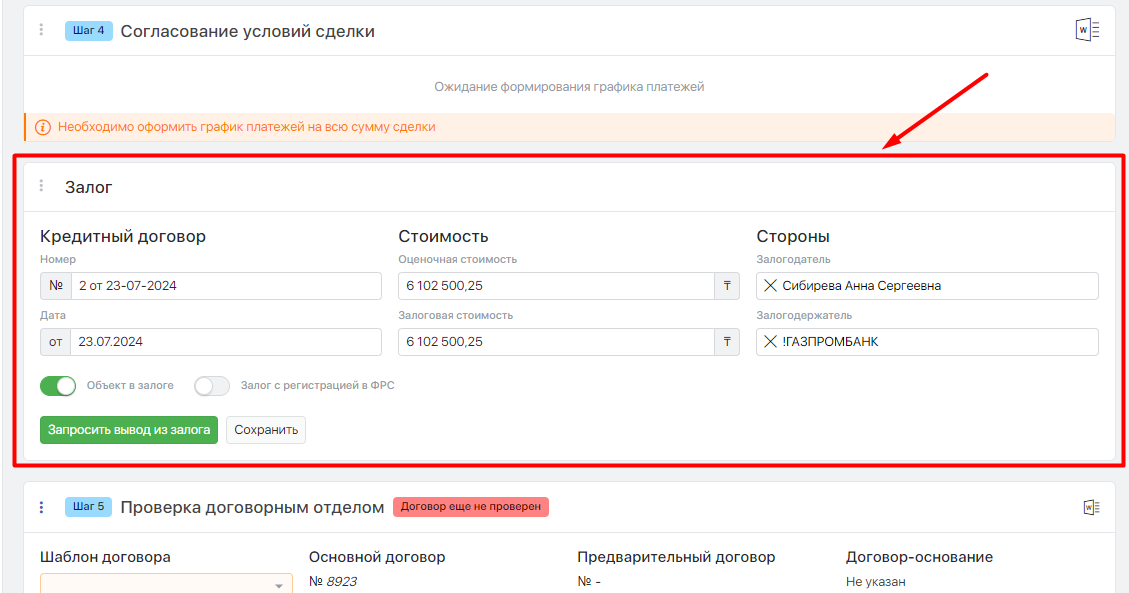This screenshot has height=593, width=1129.
Task: Remove !ГАЗПРОМБАНК pledge holder using X icon
Action: point(770,342)
